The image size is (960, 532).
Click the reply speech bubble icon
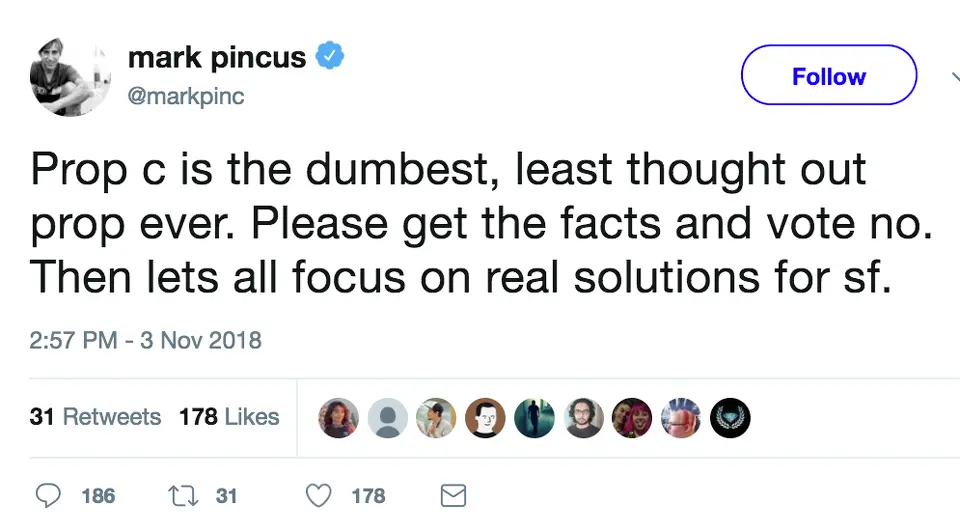(x=48, y=495)
